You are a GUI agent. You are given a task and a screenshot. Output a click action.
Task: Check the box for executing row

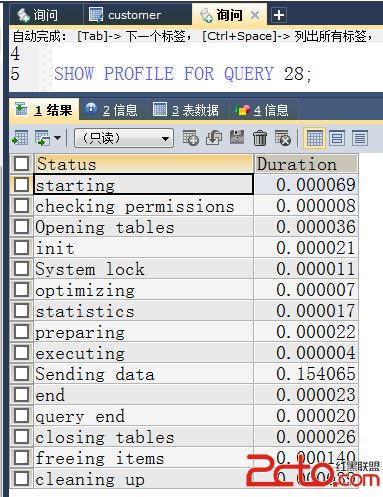[x=22, y=353]
